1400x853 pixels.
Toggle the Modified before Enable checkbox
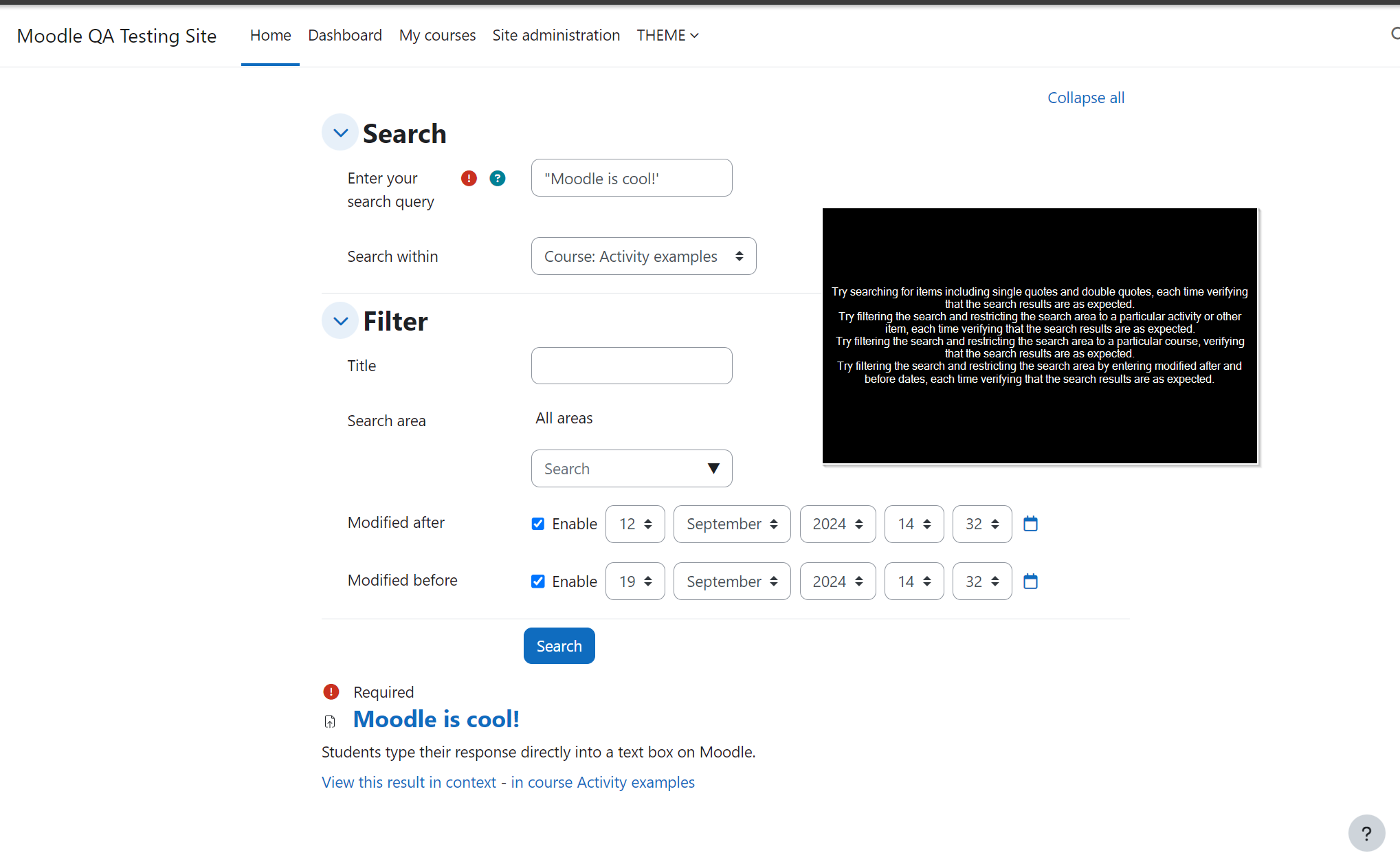[538, 581]
